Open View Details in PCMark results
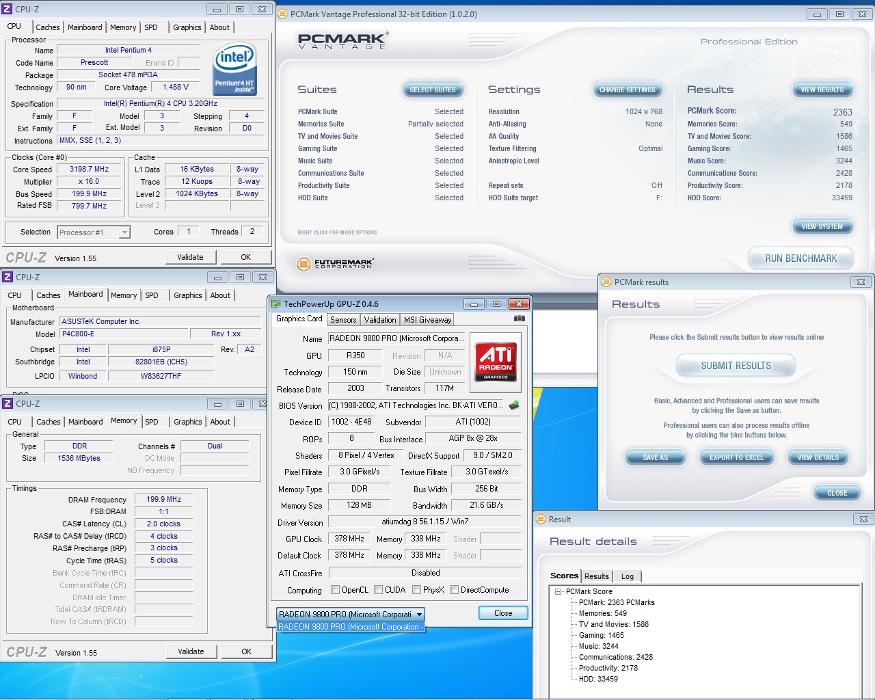 point(818,457)
